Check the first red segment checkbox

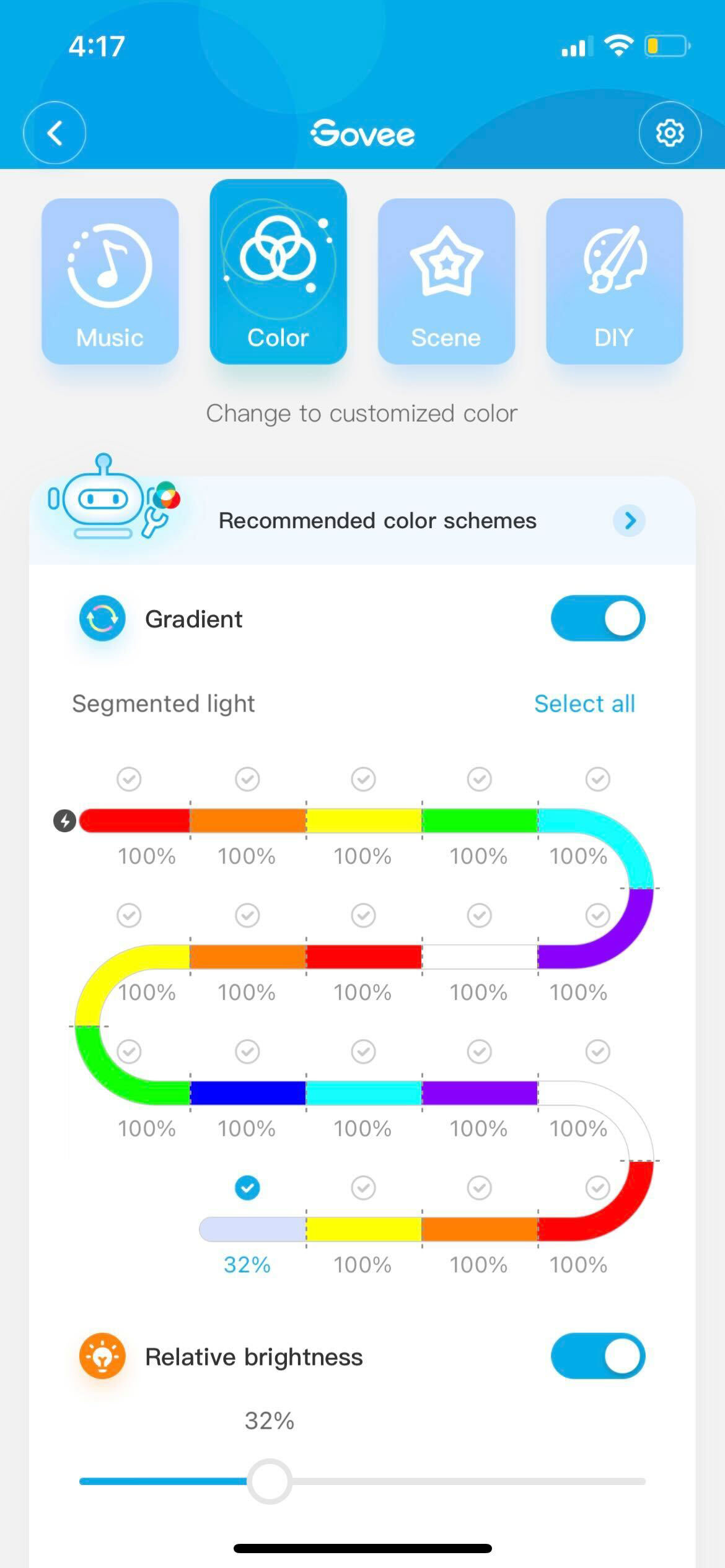click(129, 778)
